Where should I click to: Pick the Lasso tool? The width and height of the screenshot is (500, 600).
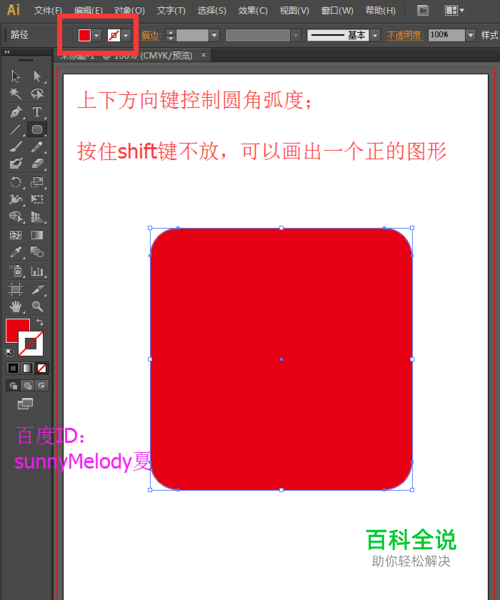(37, 93)
